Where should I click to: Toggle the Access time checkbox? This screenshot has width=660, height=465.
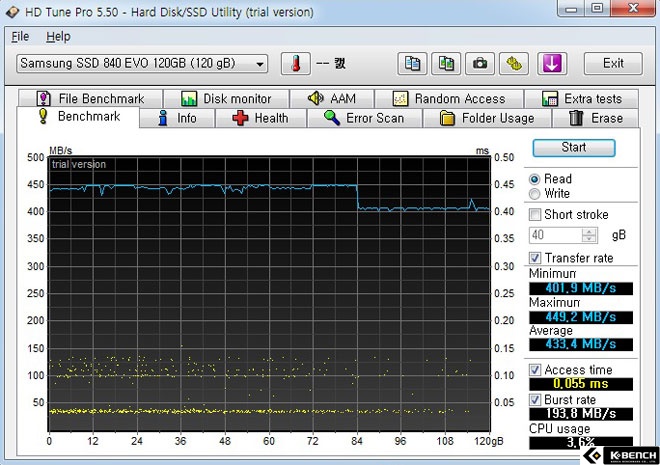[535, 370]
